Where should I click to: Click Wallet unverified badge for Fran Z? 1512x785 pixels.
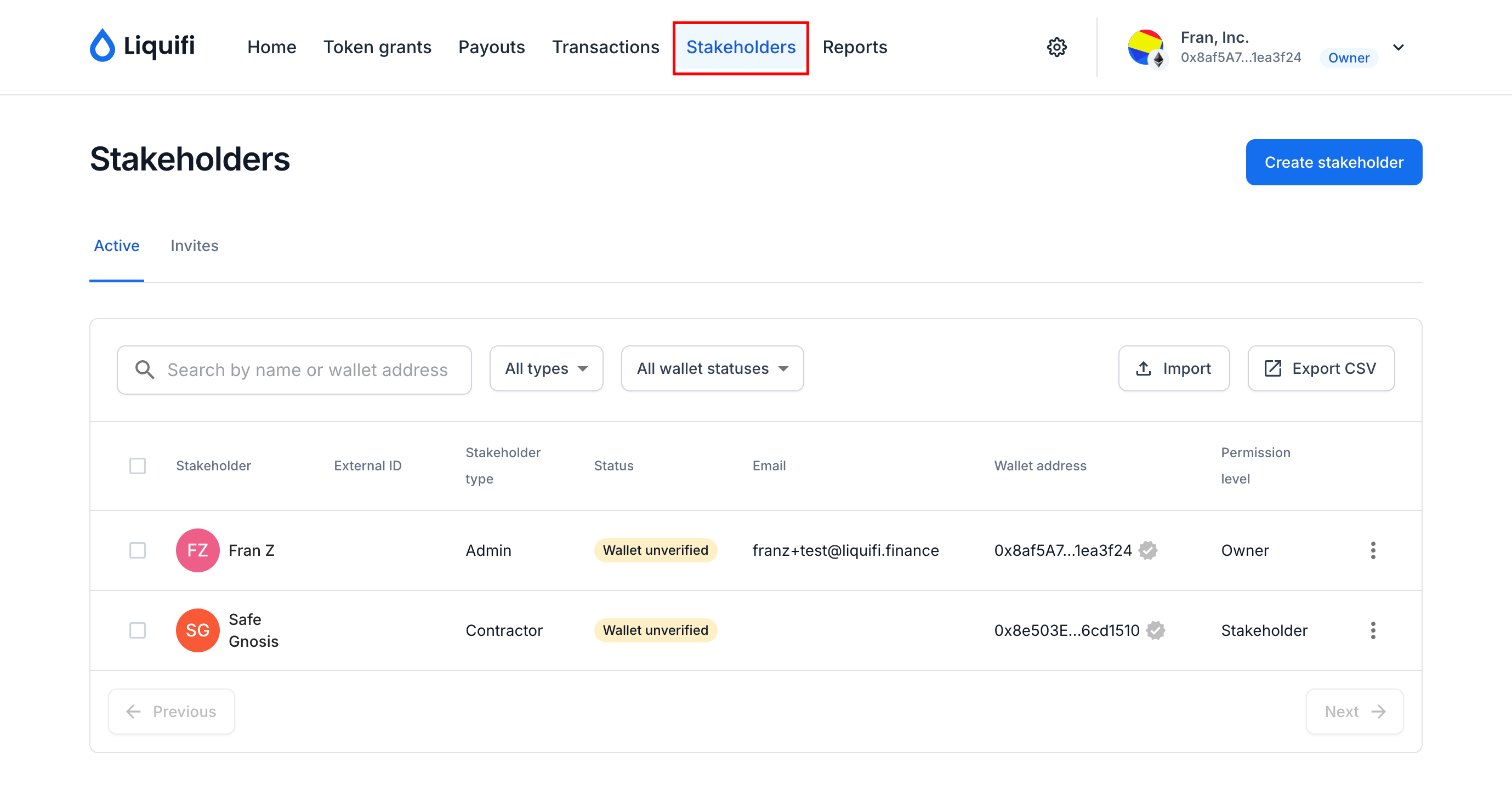pos(655,550)
